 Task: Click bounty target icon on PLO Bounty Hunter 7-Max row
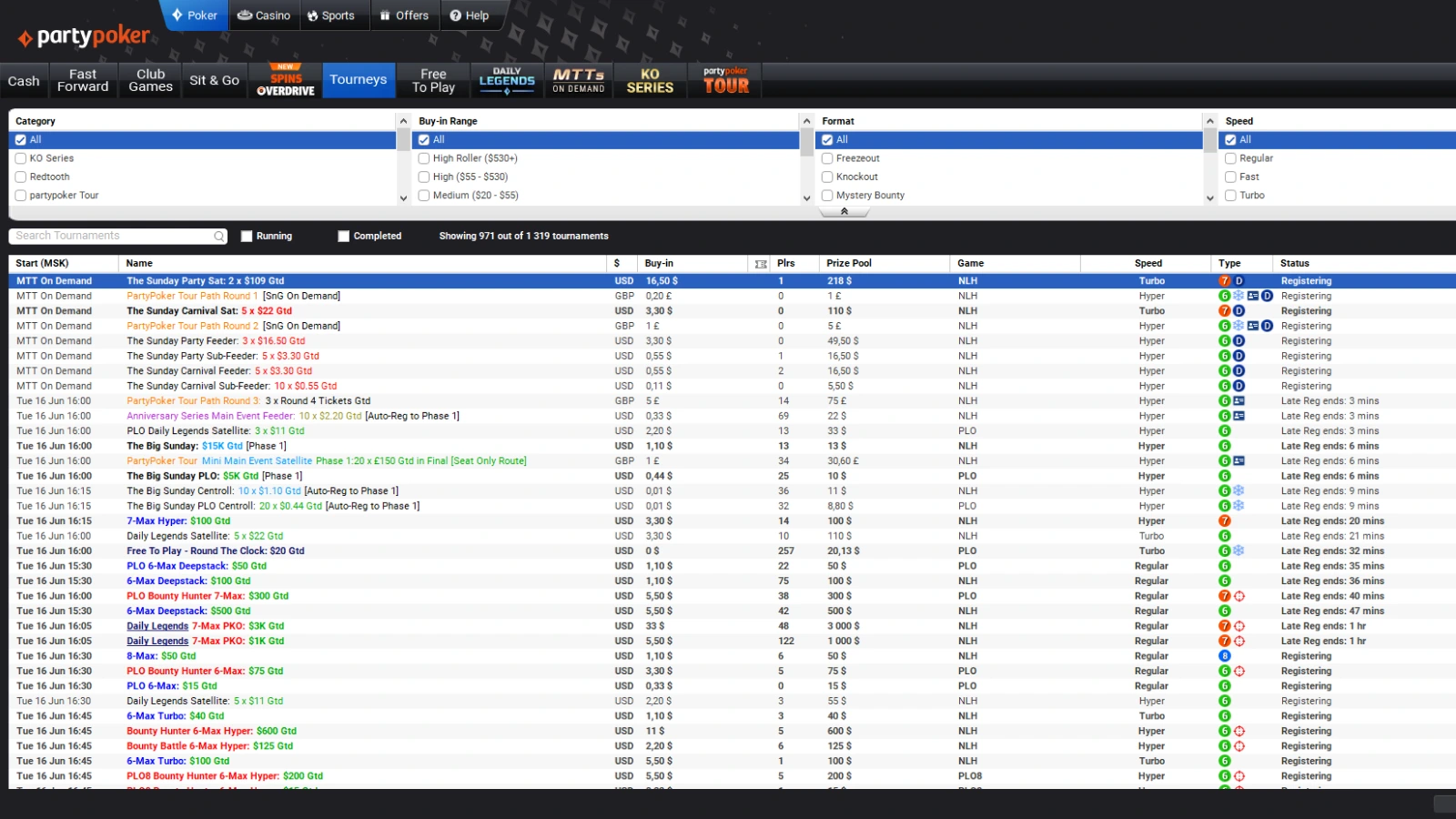(x=1239, y=596)
